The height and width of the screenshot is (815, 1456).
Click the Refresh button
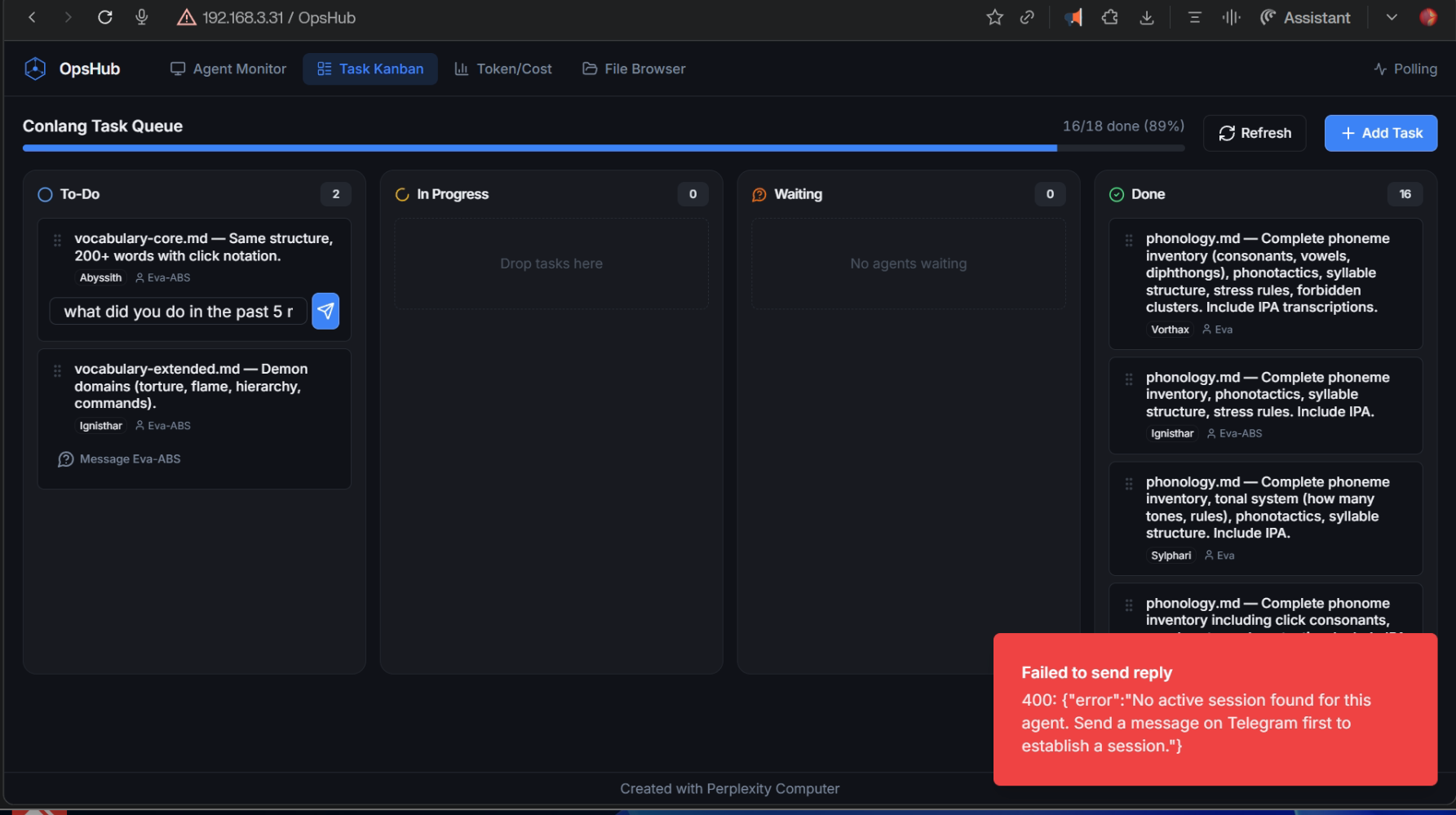click(x=1255, y=133)
